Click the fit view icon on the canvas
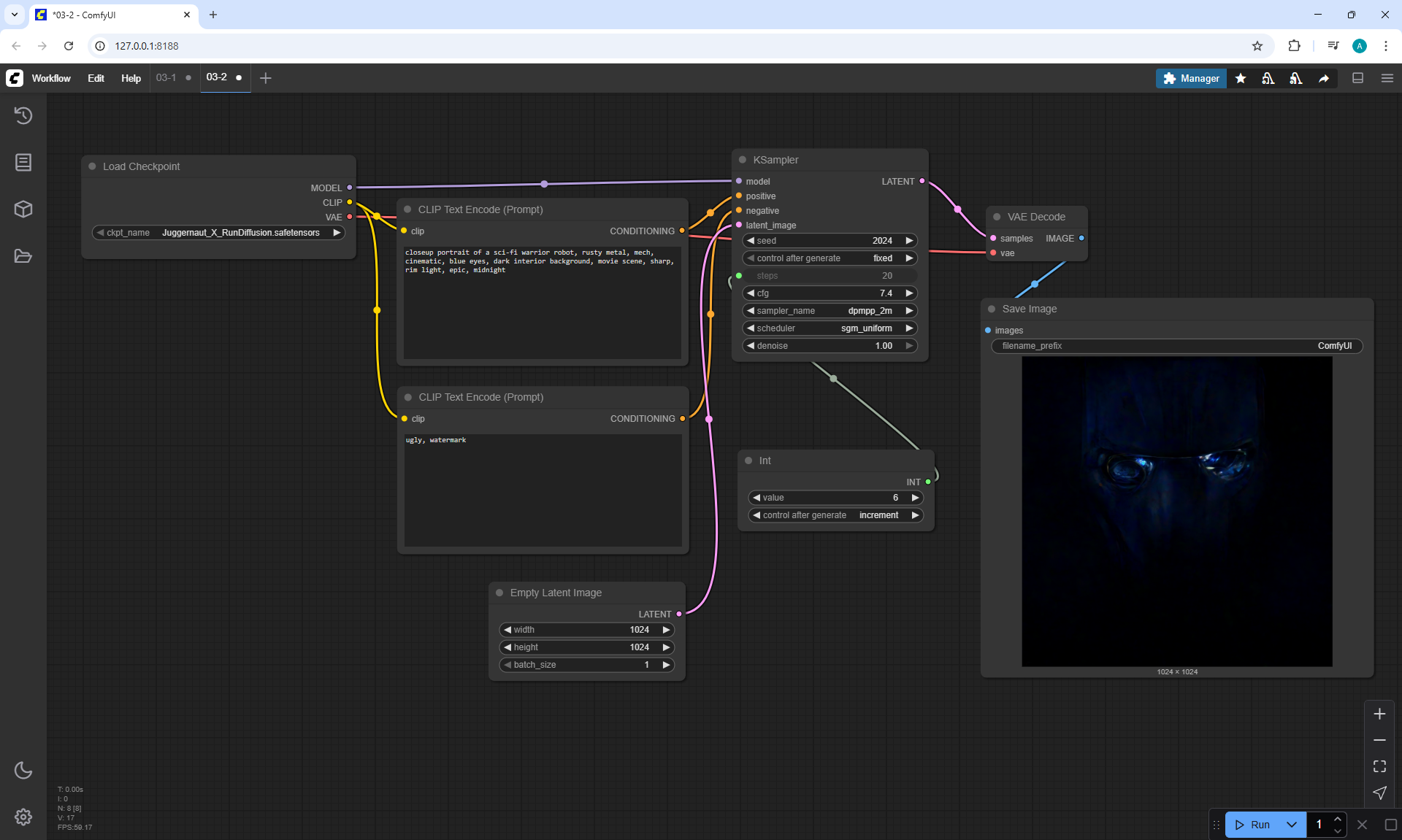Viewport: 1402px width, 840px height. click(1379, 766)
